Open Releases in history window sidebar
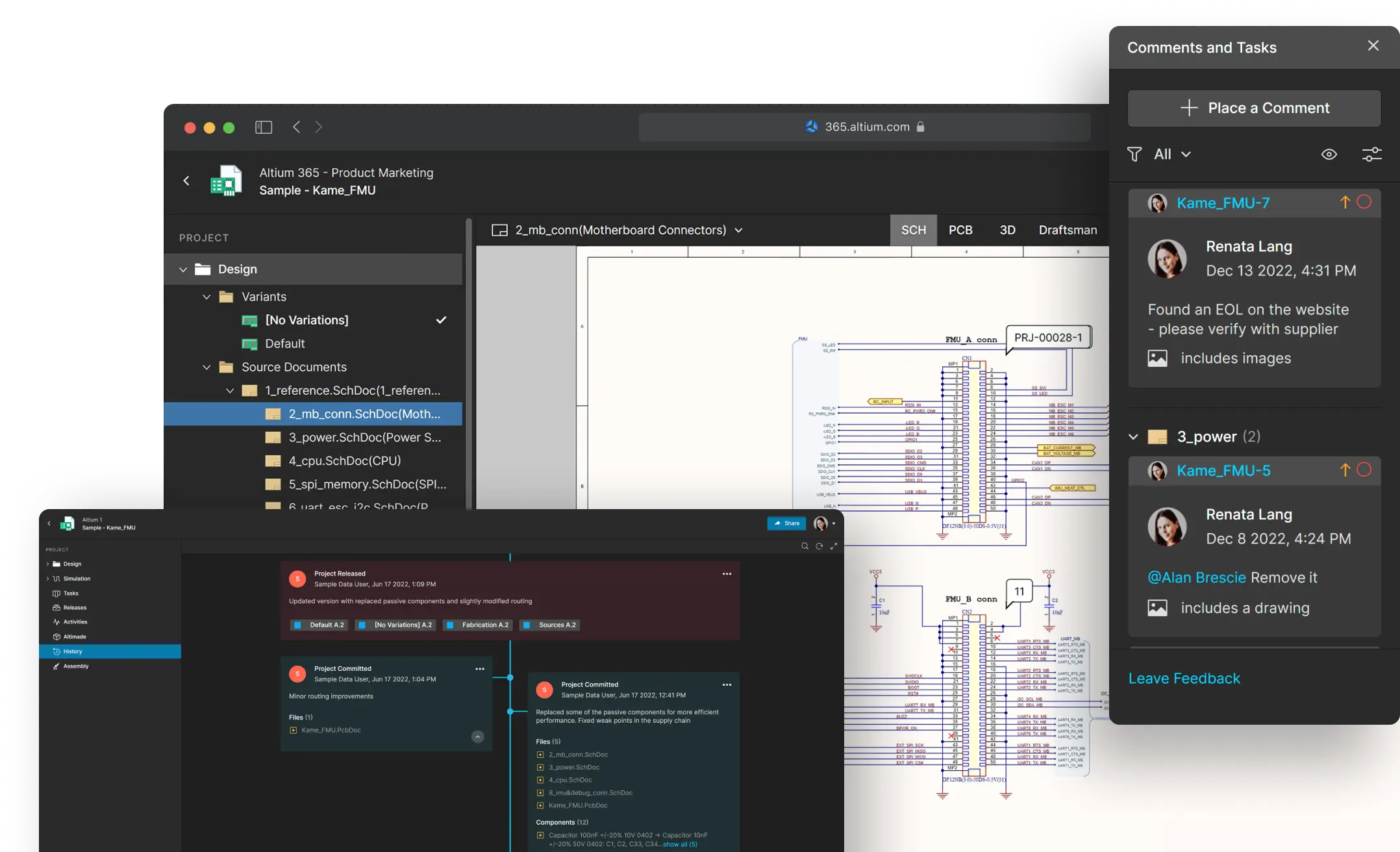The image size is (1400, 852). point(75,608)
